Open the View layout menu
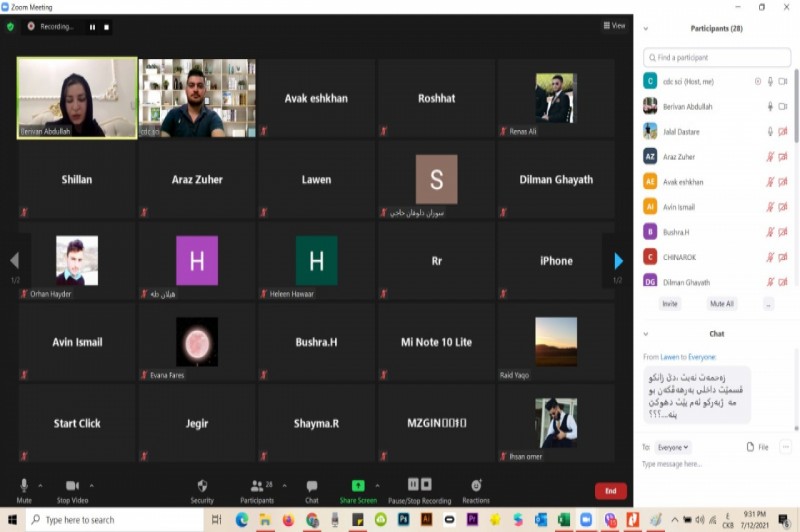 (x=614, y=26)
